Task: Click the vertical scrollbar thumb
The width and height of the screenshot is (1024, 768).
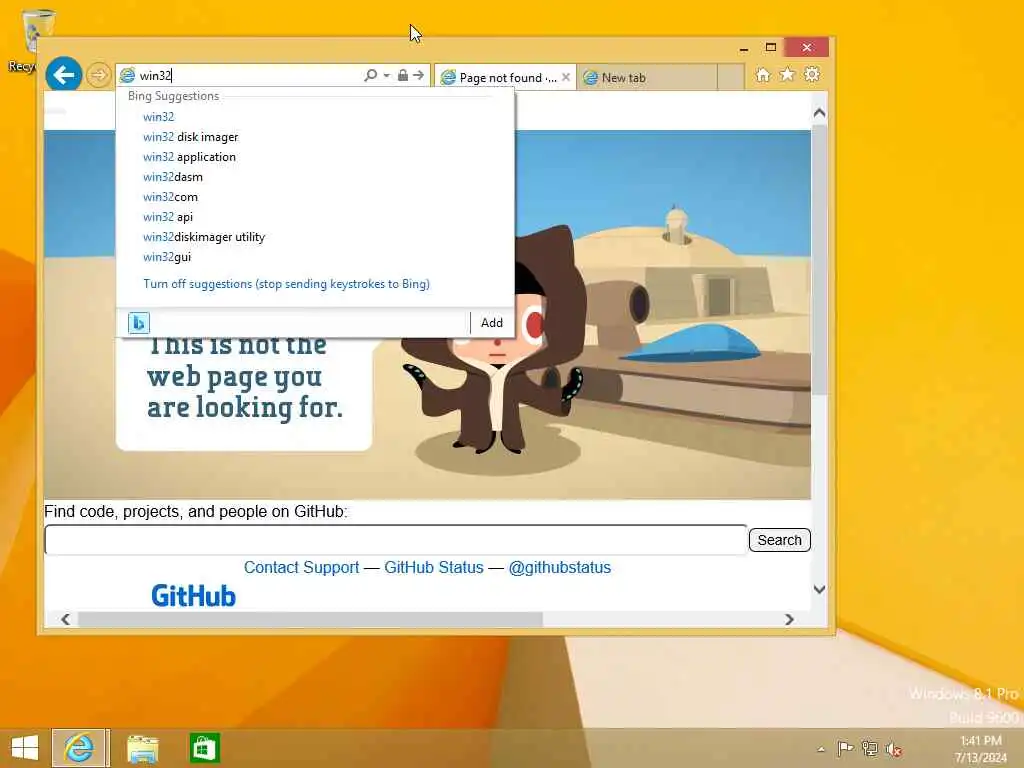Action: pos(820,259)
